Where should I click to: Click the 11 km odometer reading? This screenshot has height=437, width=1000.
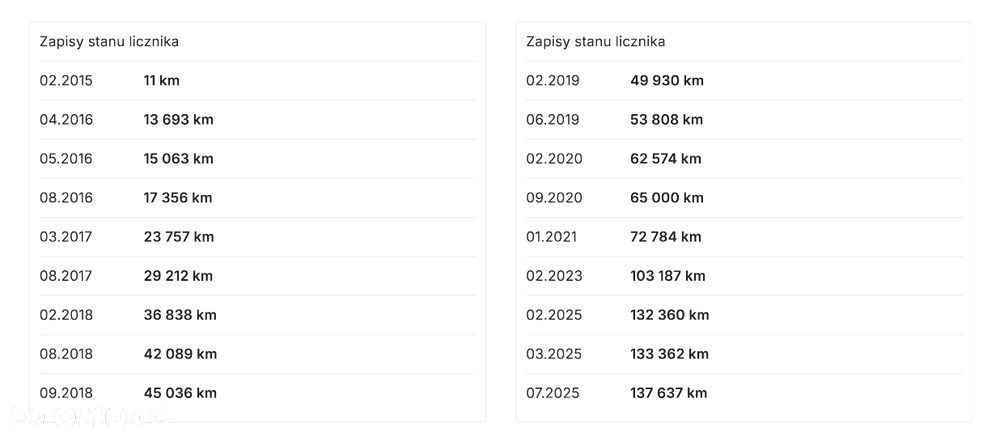point(161,81)
